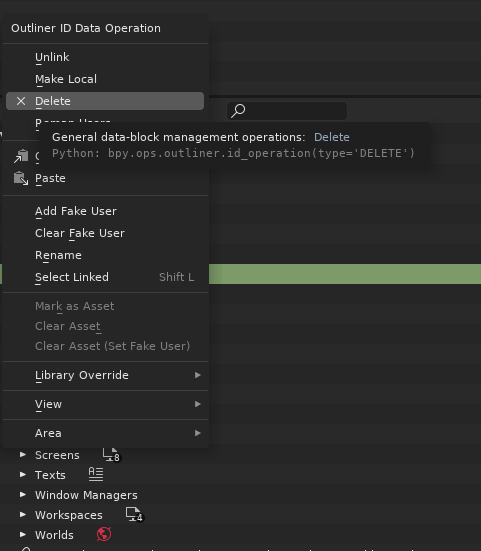Click the Workspaces count icon

tap(135, 515)
